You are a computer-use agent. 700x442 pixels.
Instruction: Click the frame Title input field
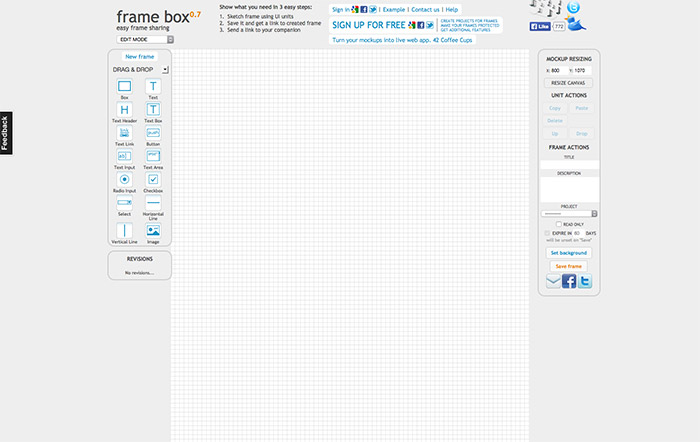[x=569, y=163]
